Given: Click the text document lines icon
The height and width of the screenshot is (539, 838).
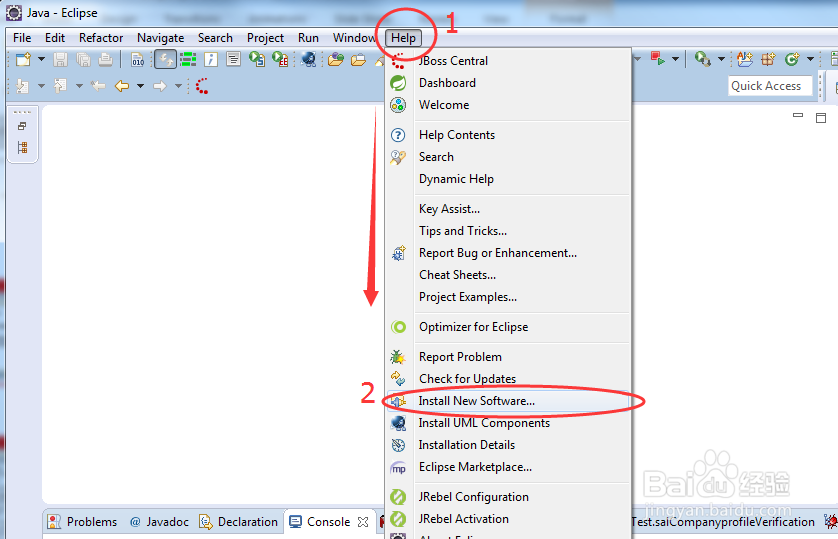Looking at the screenshot, I should 234,59.
